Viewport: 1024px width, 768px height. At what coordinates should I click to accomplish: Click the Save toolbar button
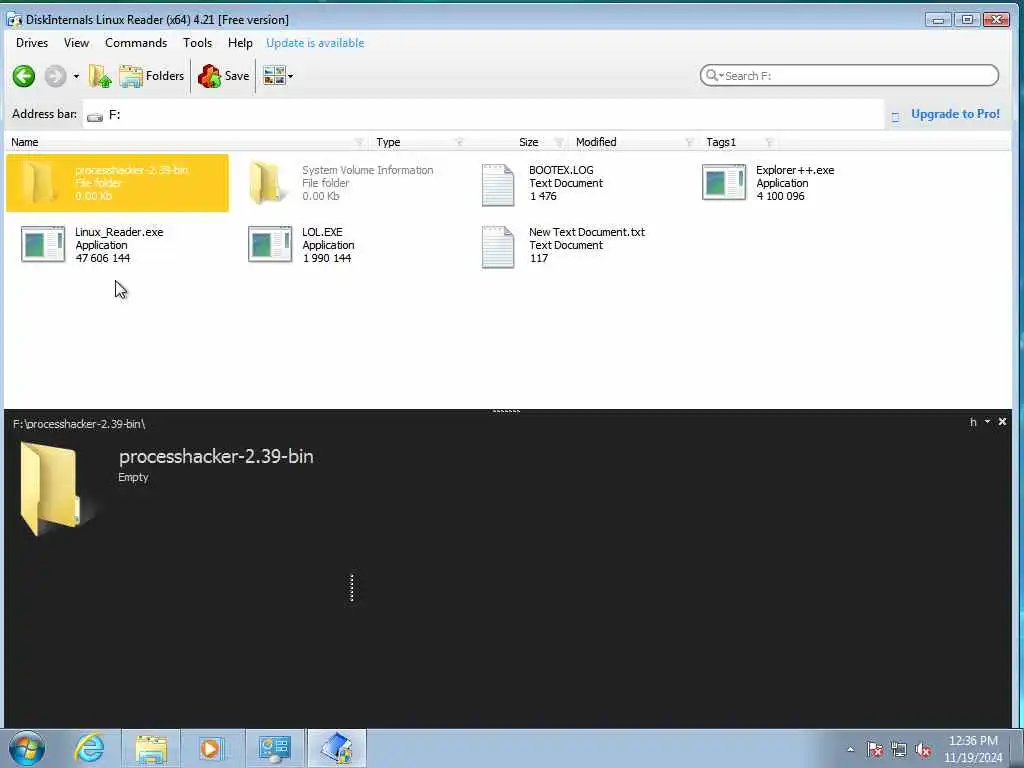[x=223, y=76]
